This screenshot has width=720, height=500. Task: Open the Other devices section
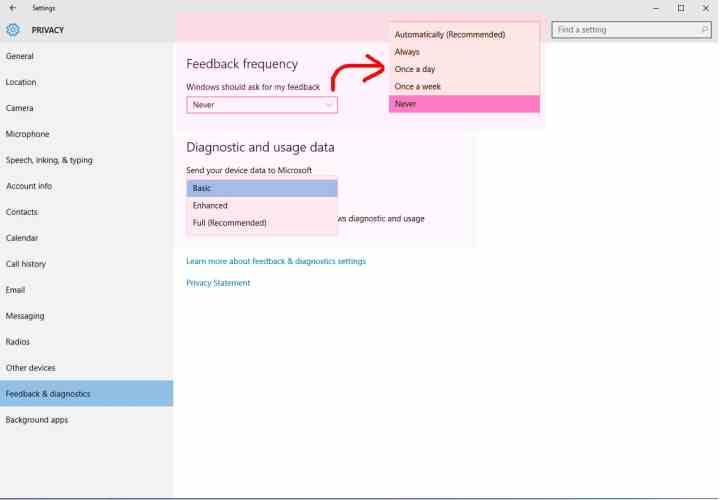tap(86, 368)
